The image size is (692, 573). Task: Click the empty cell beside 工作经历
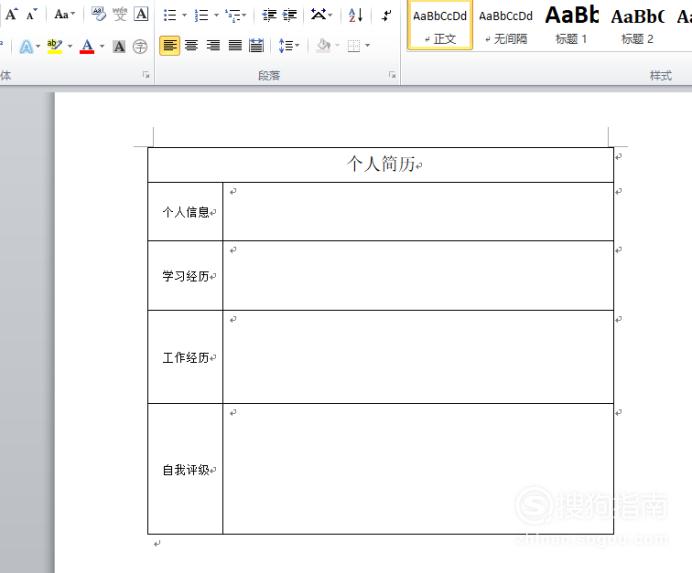click(x=418, y=357)
